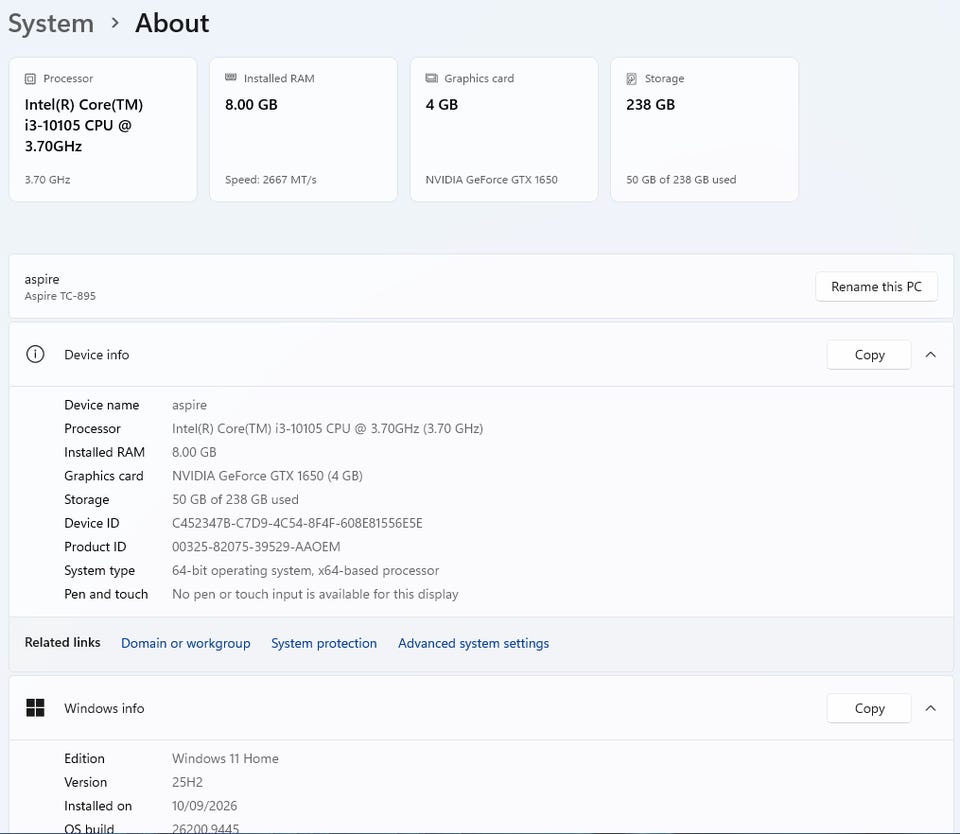Copy the Device info details

(x=869, y=355)
